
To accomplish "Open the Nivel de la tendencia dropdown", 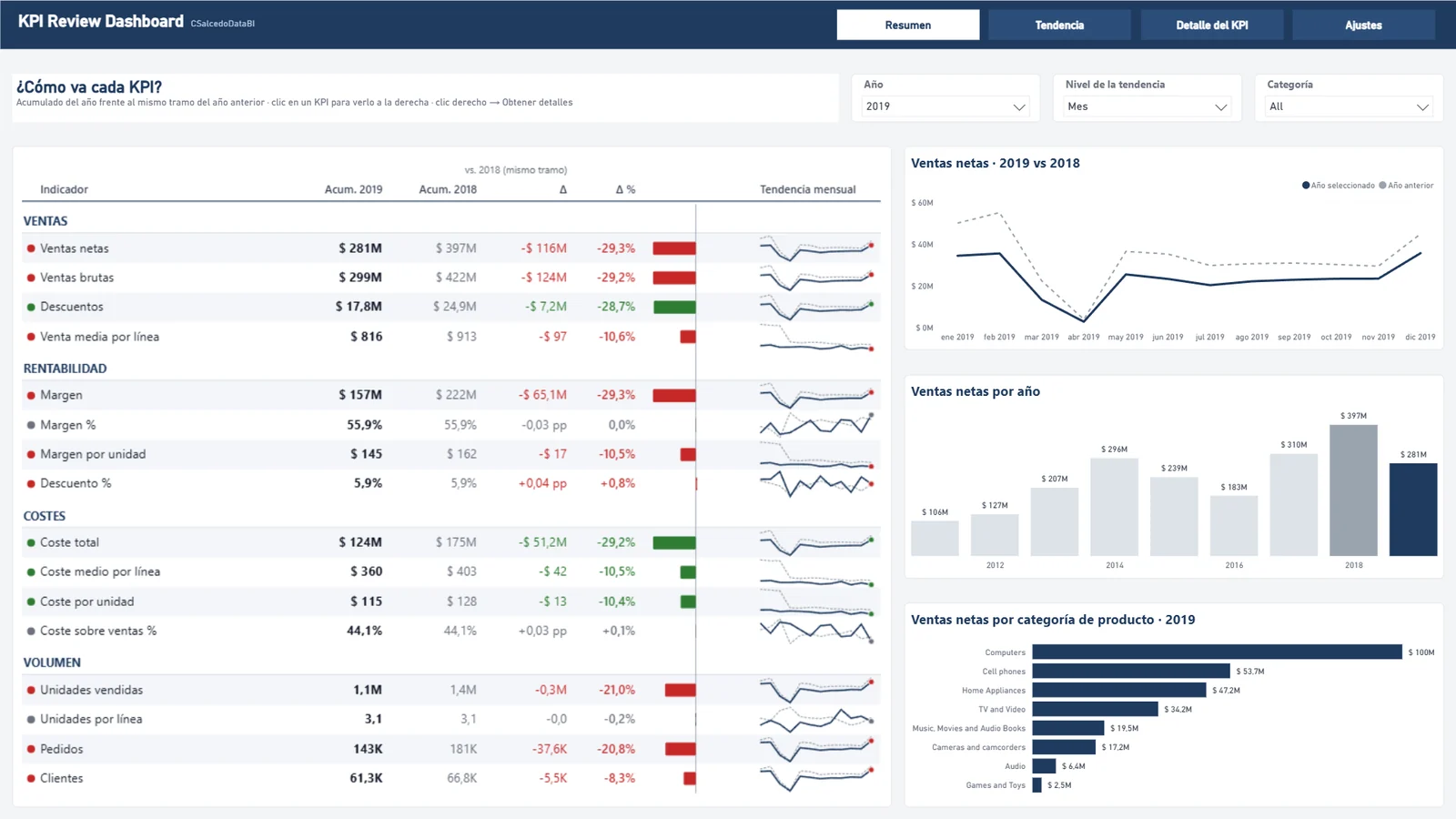I will coord(1147,106).
